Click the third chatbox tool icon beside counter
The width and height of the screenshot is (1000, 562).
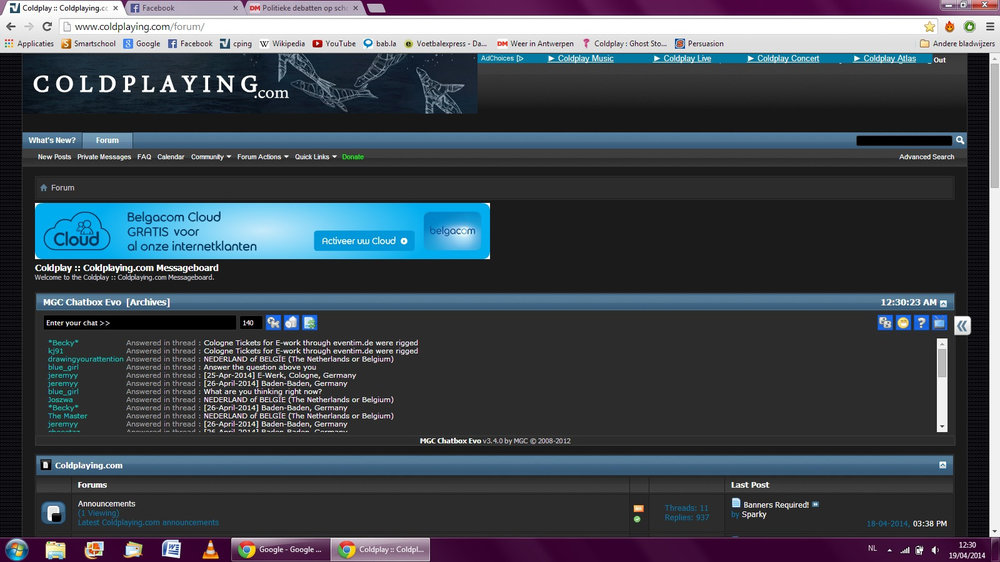pos(309,323)
